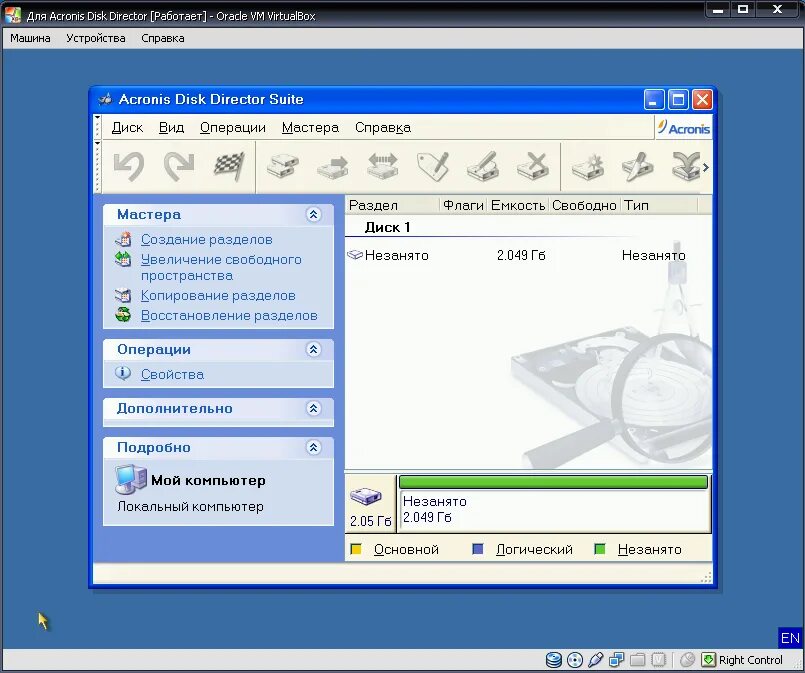Open the VirtualBox Устройства menu
The image size is (805, 673).
pos(96,38)
